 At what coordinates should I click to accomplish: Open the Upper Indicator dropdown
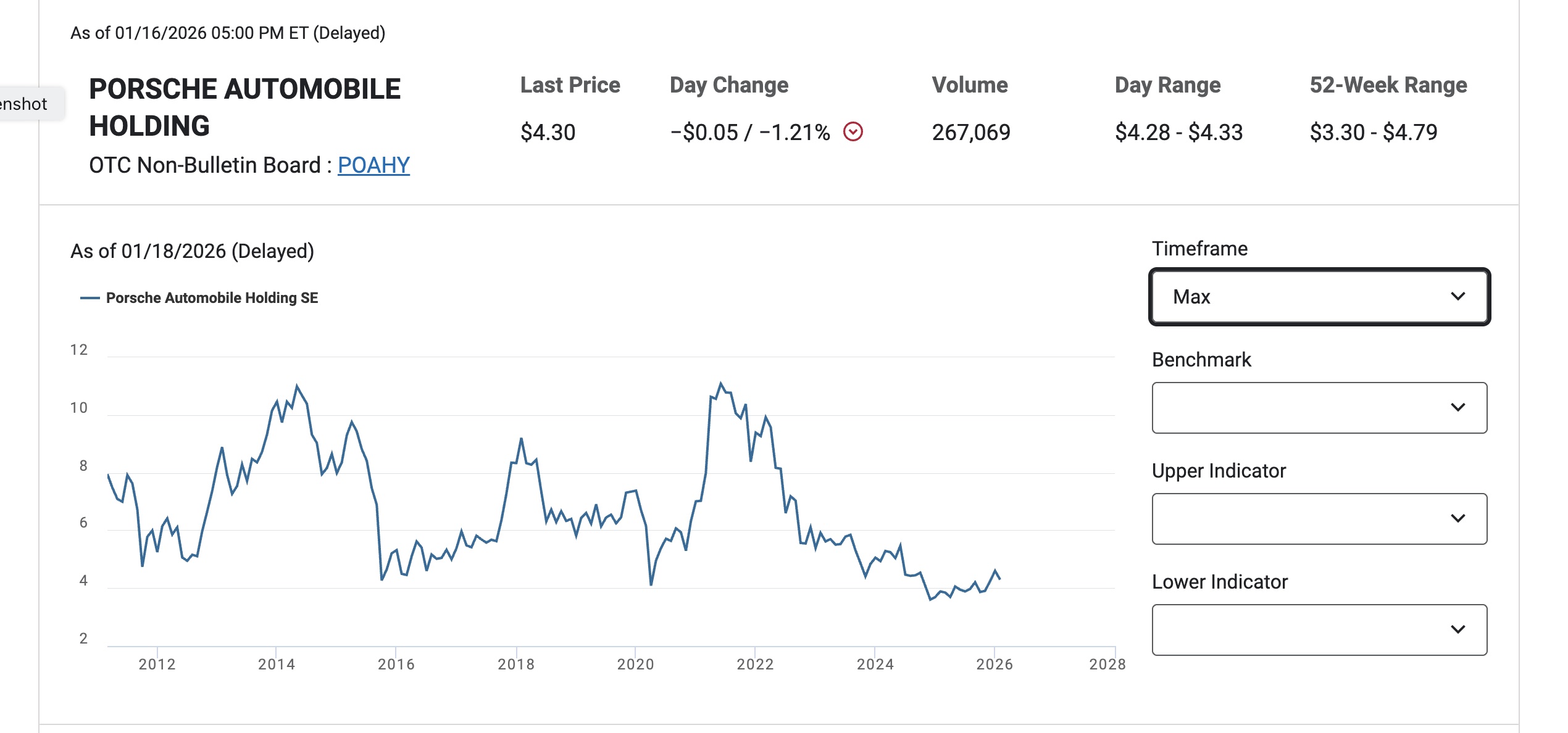tap(1319, 519)
